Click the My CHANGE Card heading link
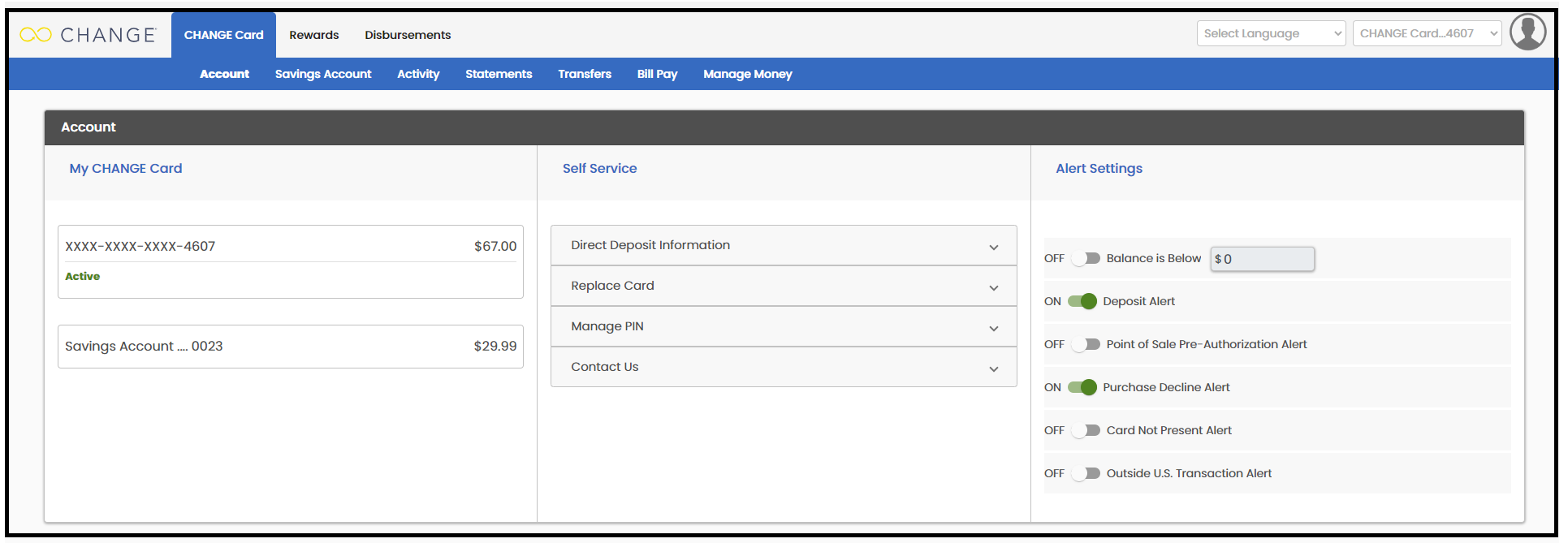Image resolution: width=1568 pixels, height=543 pixels. coord(126,169)
